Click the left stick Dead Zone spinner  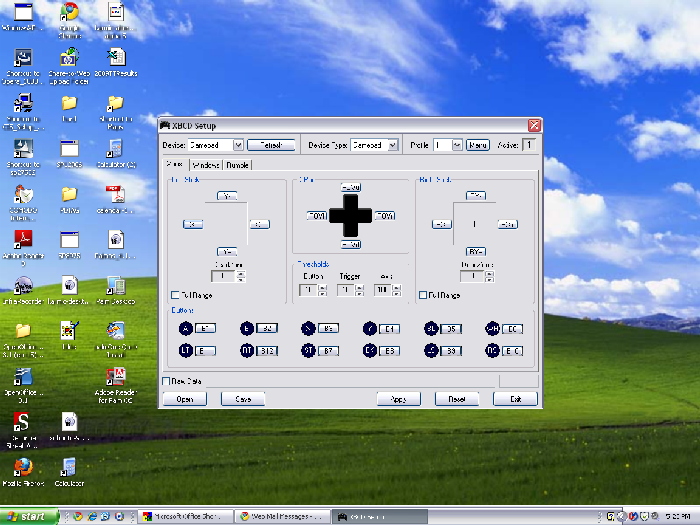point(240,275)
